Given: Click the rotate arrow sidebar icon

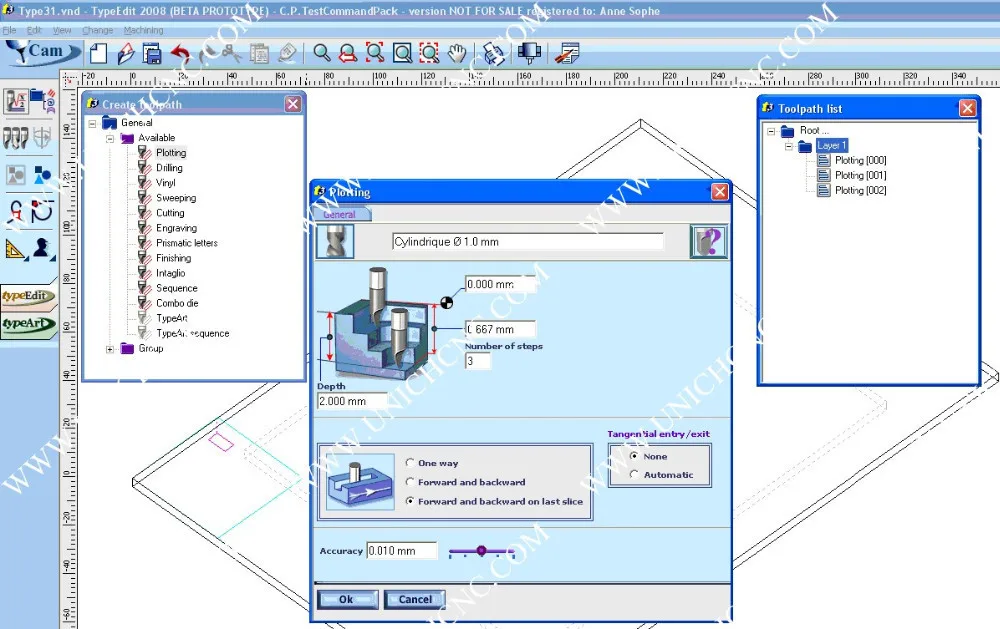Looking at the screenshot, I should click(x=42, y=211).
